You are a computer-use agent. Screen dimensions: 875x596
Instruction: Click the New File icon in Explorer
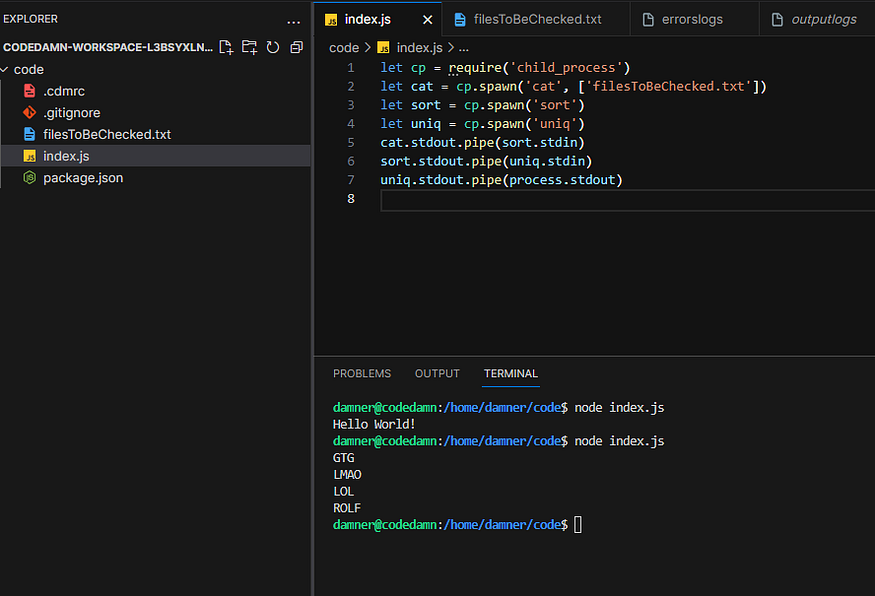226,47
